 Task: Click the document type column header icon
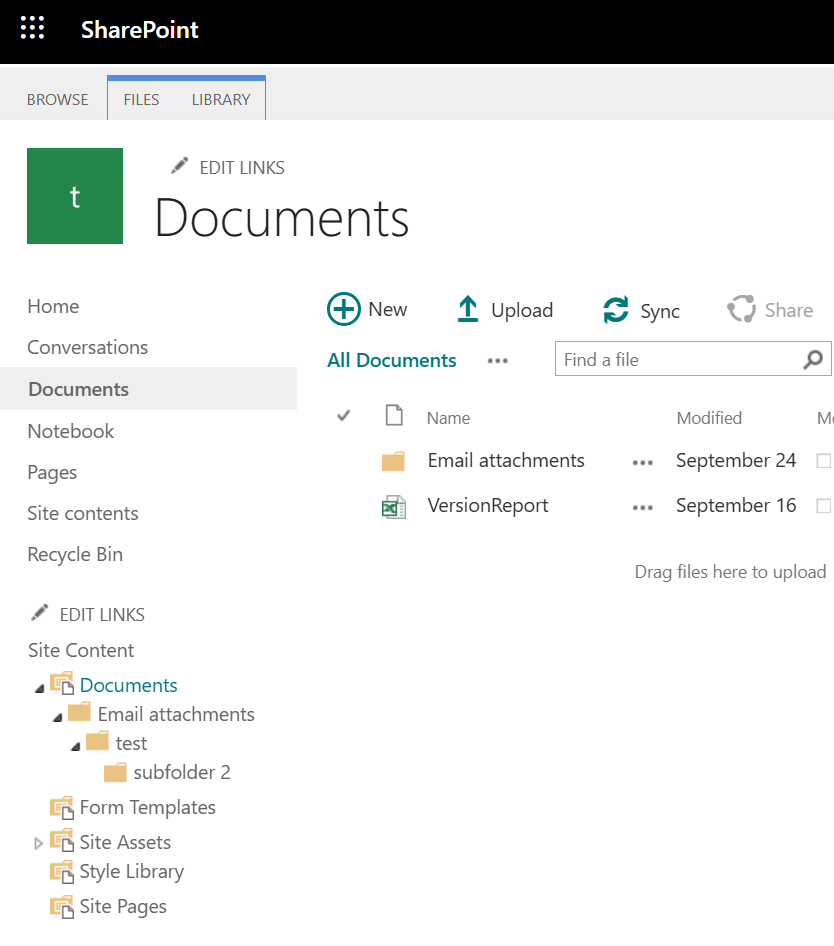click(394, 416)
